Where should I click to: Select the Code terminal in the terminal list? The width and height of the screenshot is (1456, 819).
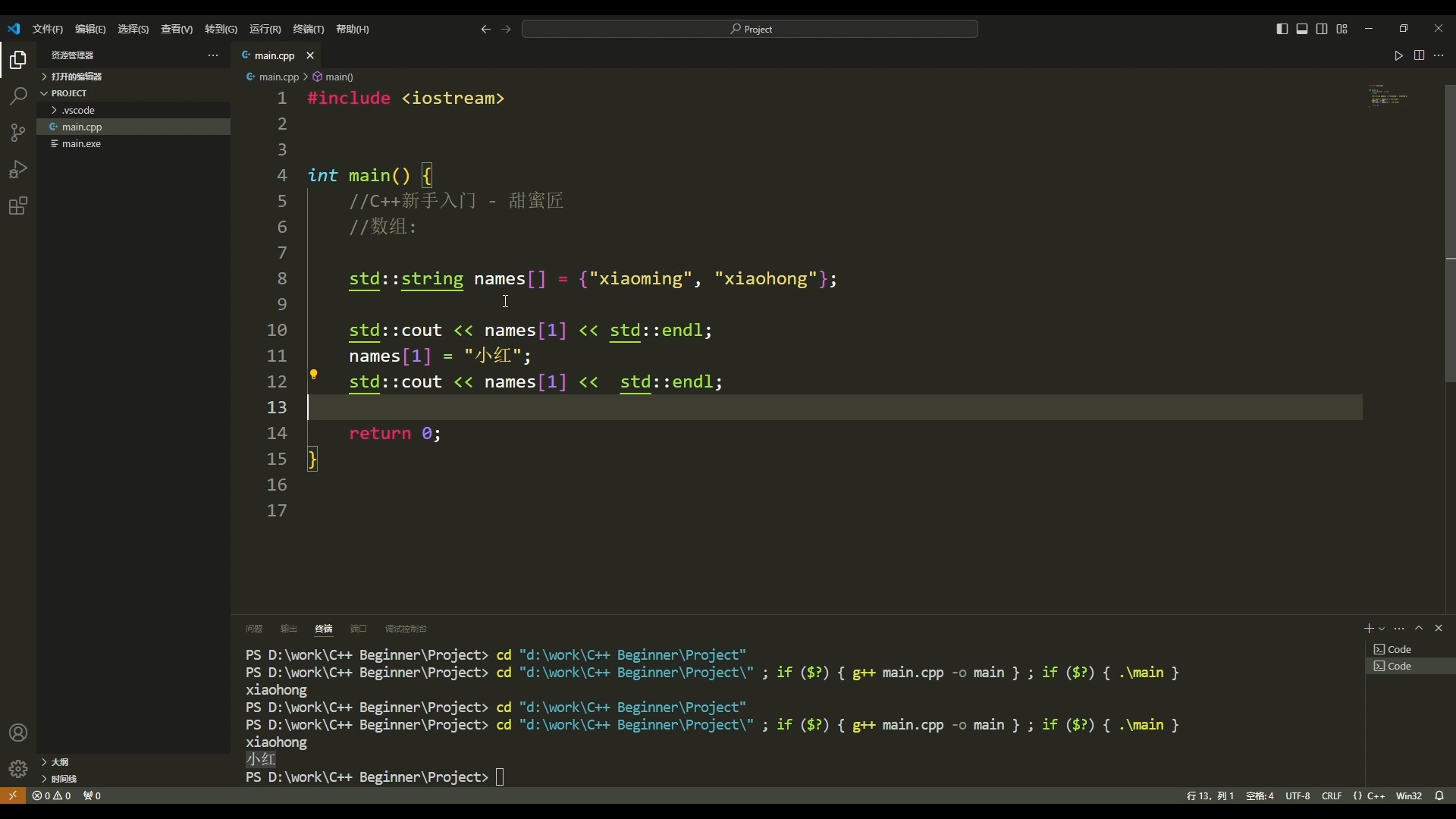click(x=1399, y=649)
